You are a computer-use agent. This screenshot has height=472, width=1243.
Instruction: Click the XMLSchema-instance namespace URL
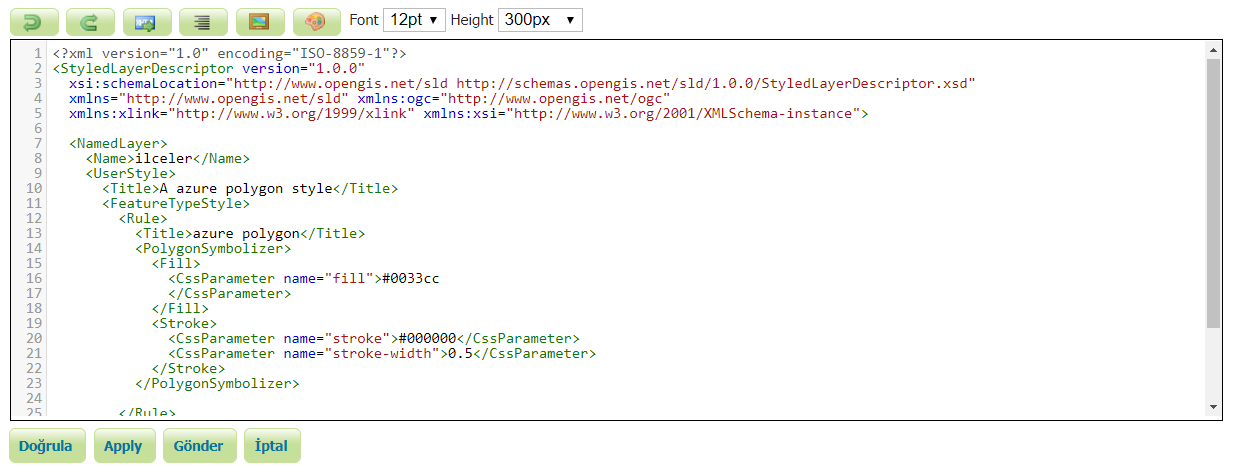pyautogui.click(x=683, y=113)
